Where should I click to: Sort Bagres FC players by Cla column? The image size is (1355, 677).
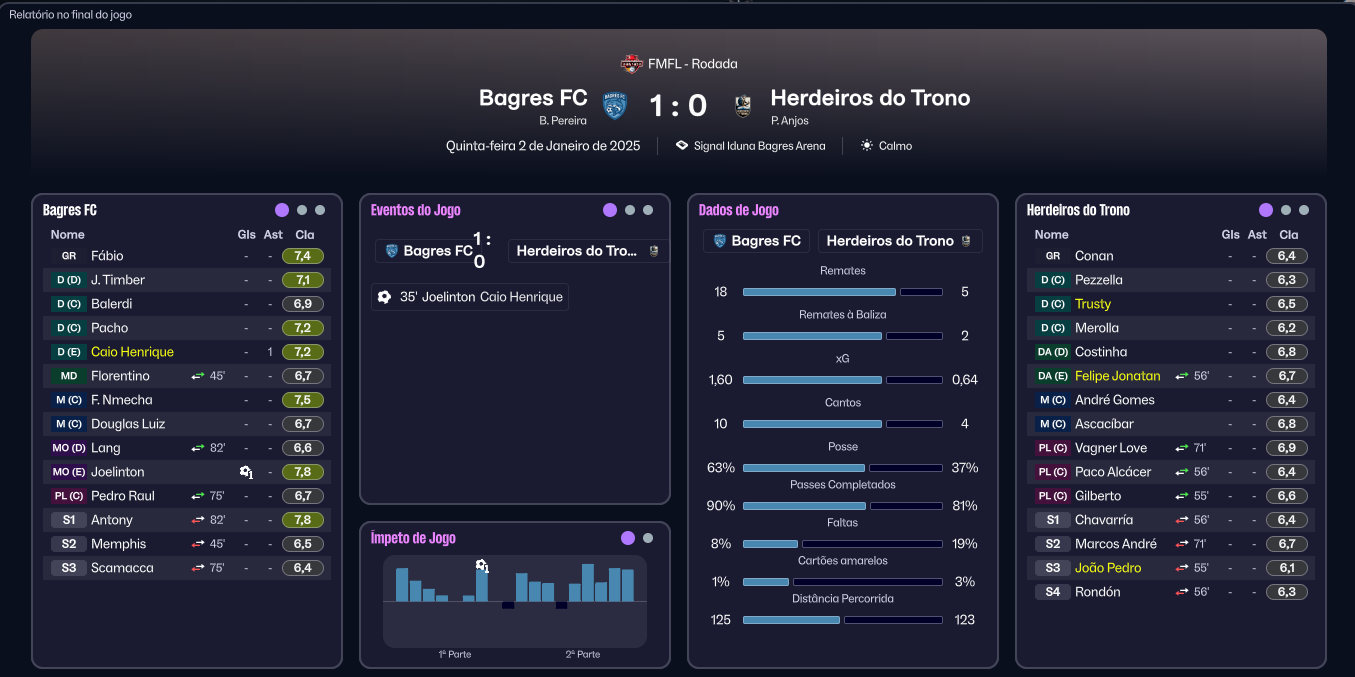[x=305, y=235]
